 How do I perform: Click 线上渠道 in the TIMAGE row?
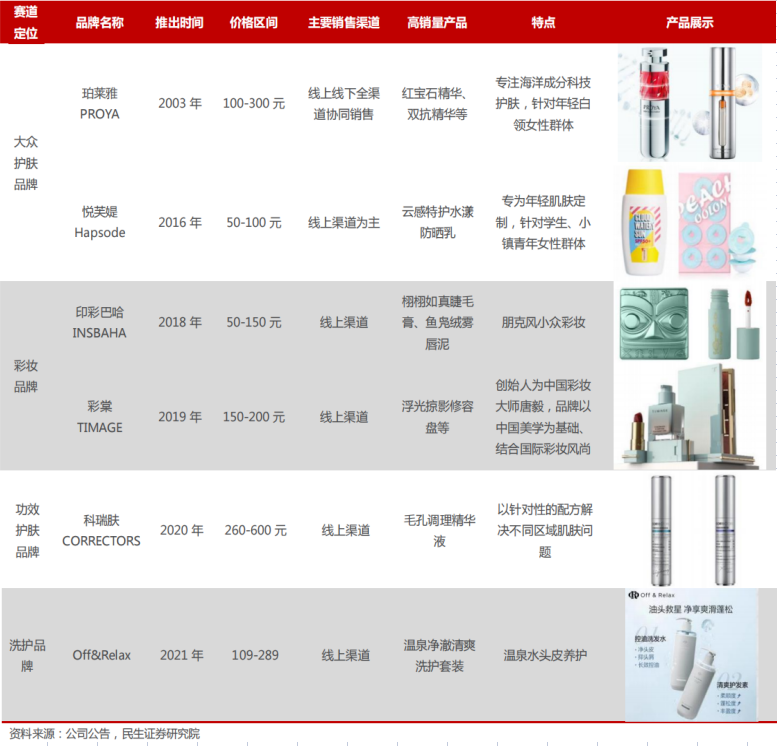(344, 417)
